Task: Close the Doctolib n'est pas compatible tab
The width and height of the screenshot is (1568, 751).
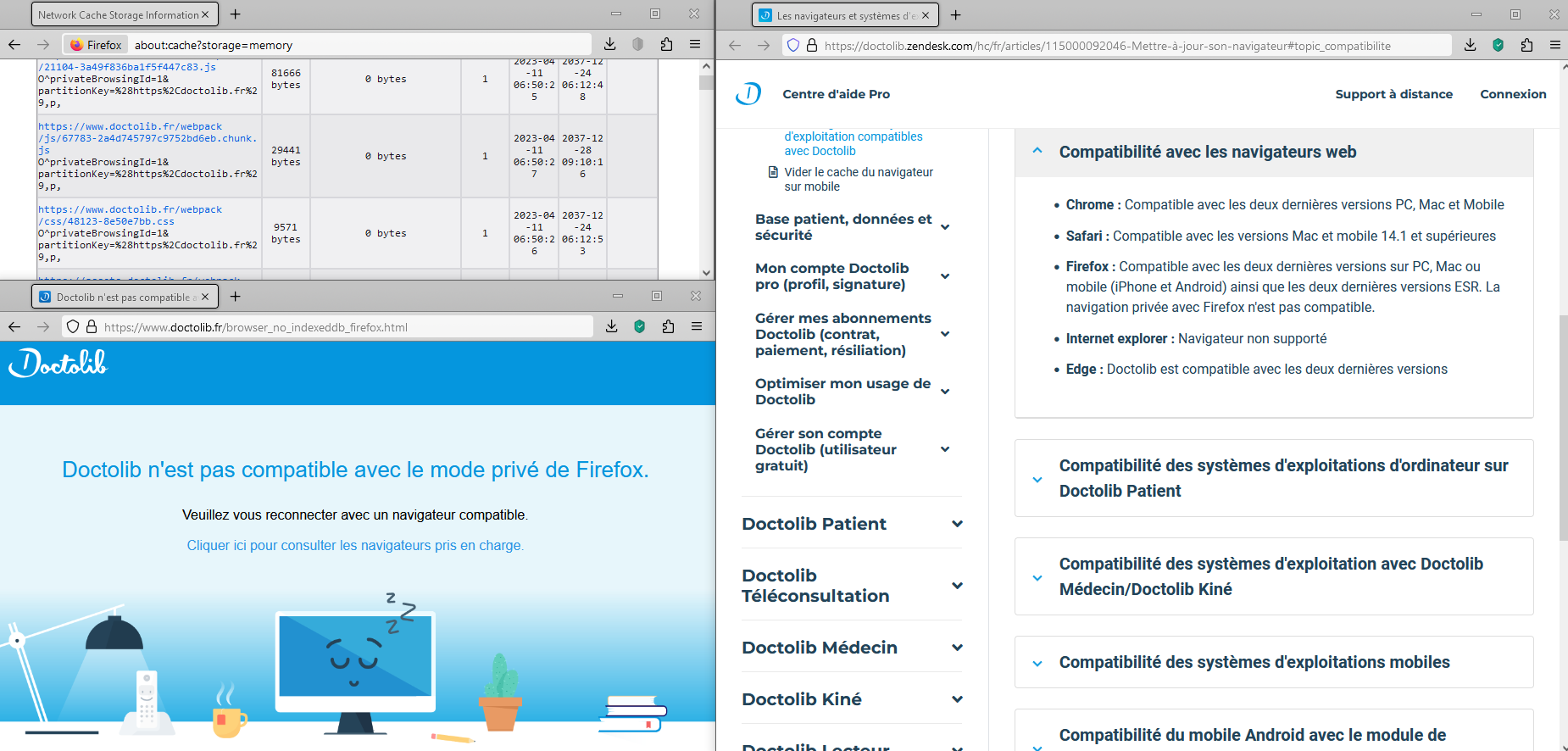Action: 205,297
